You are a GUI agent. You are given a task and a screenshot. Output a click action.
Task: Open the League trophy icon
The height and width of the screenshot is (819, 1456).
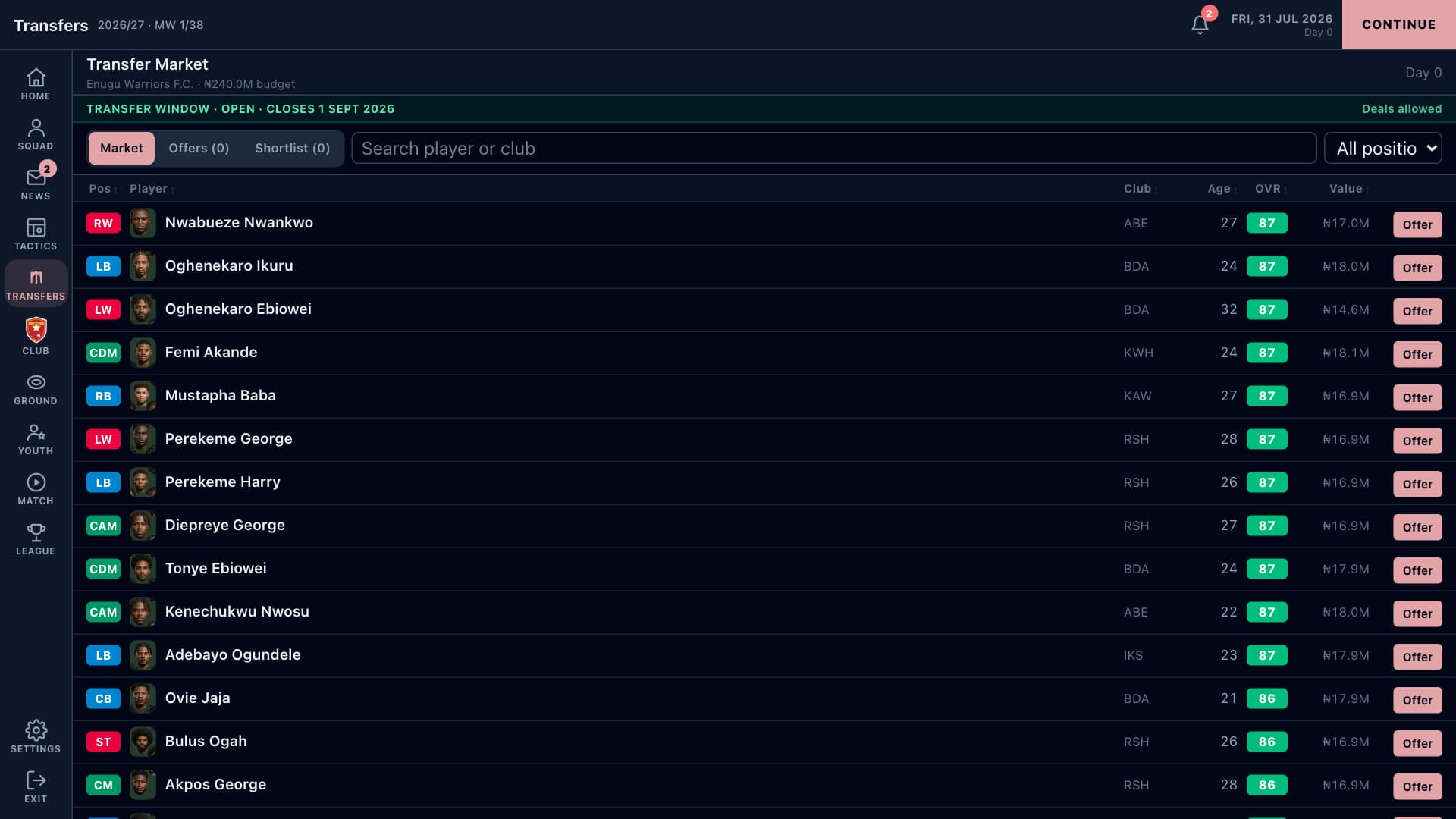[x=36, y=539]
